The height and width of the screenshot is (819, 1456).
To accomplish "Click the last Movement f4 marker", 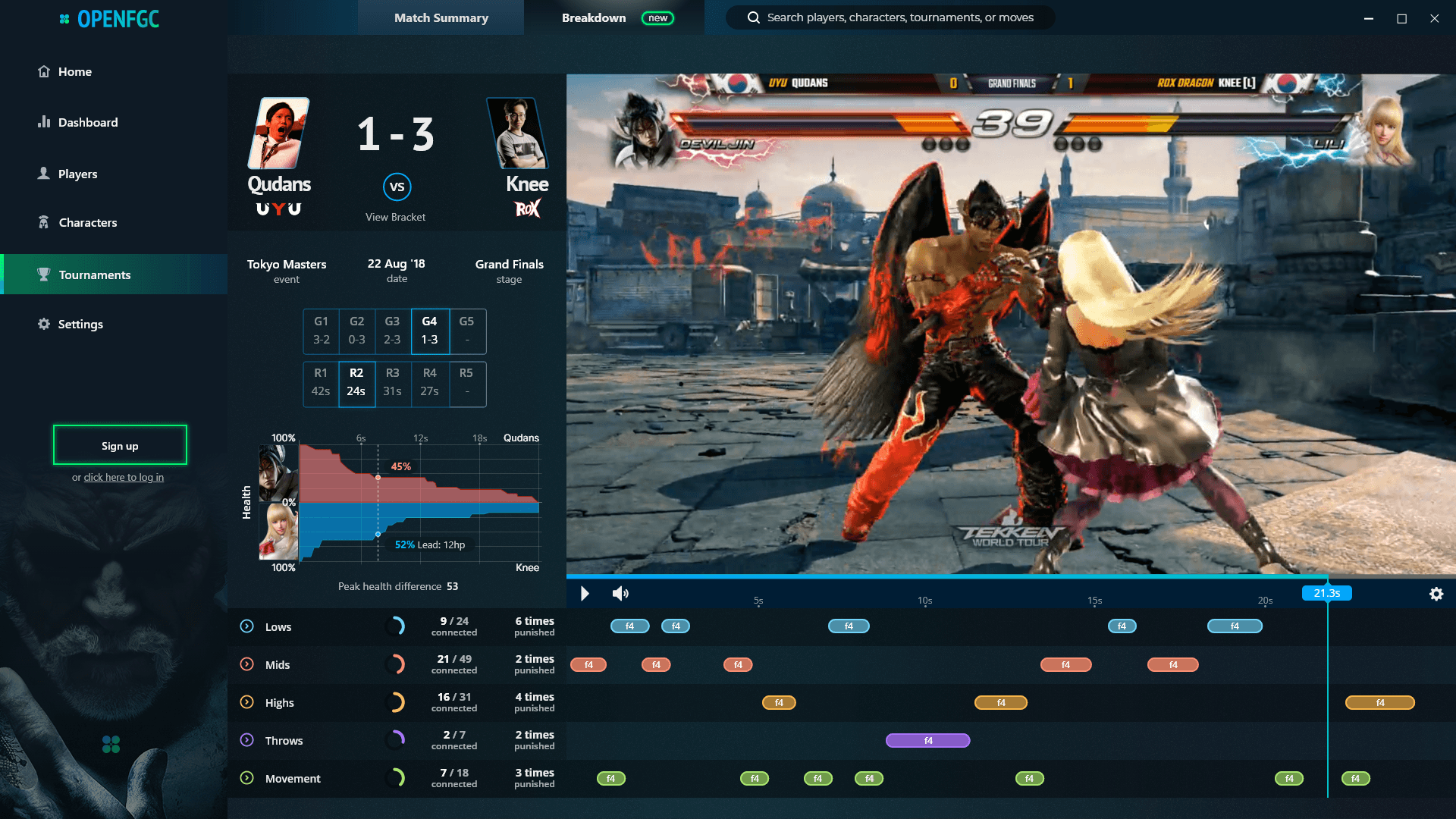I will pos(1356,779).
